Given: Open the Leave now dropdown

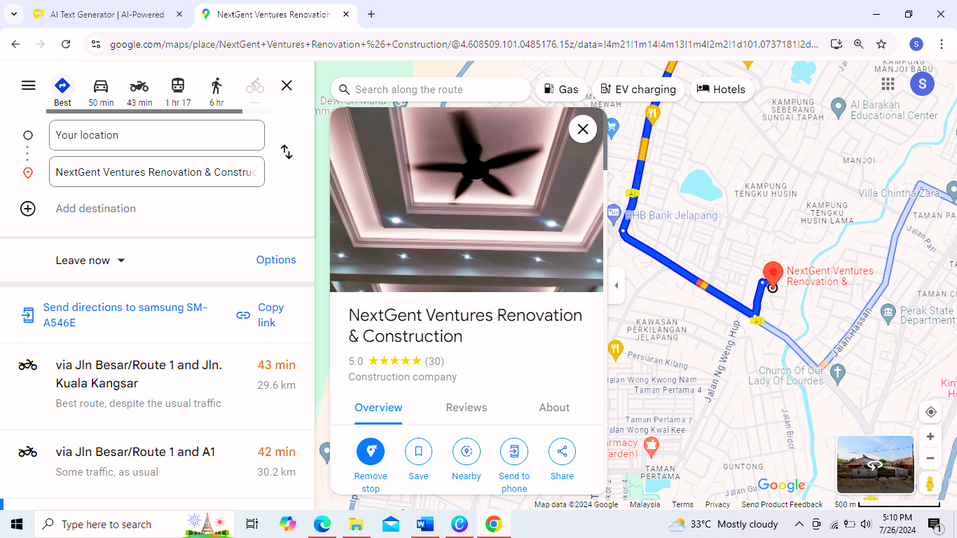Looking at the screenshot, I should (90, 260).
